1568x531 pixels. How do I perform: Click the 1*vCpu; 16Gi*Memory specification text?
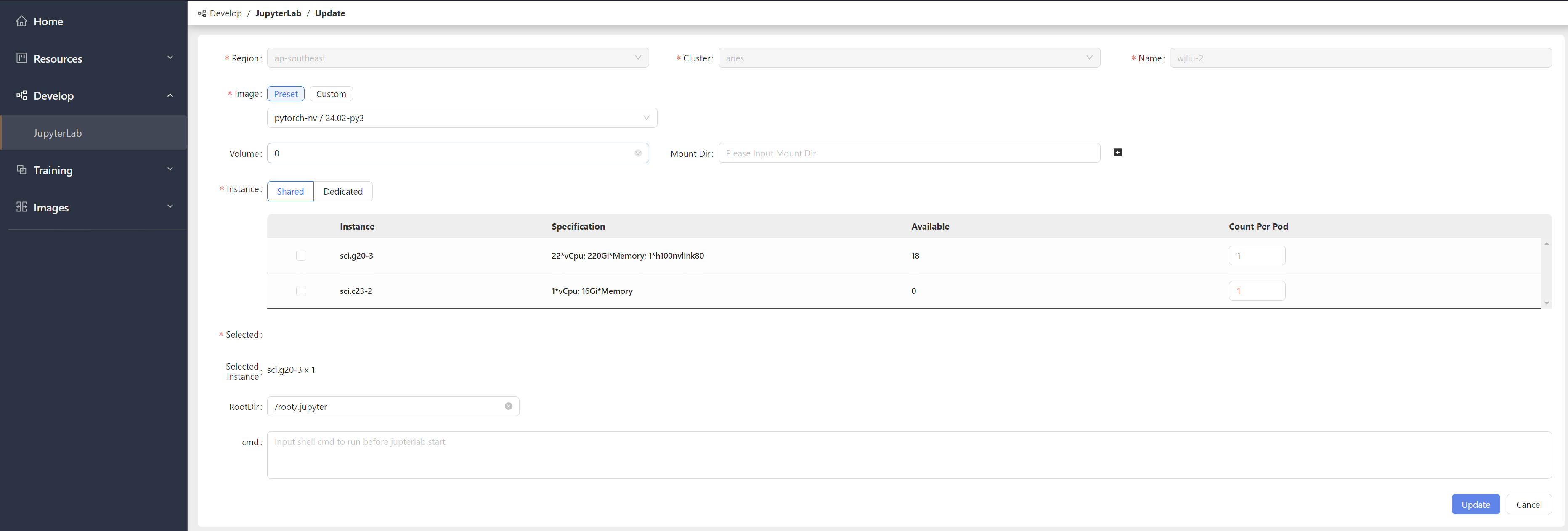tap(592, 291)
